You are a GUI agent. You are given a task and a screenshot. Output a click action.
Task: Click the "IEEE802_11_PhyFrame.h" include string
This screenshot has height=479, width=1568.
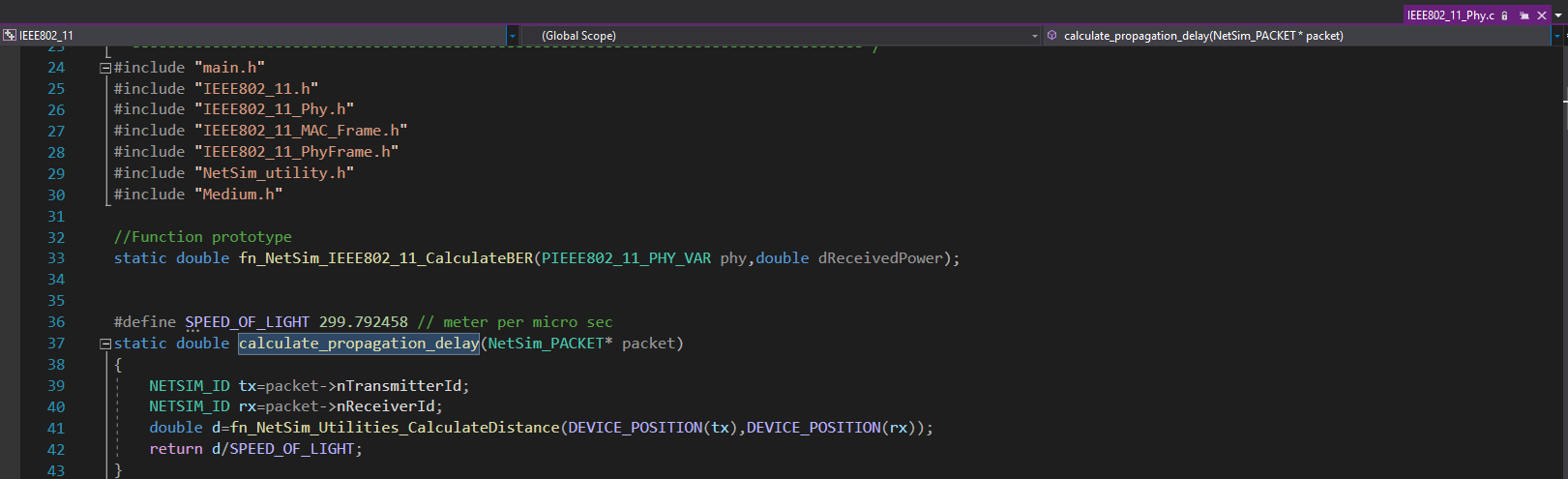pos(296,152)
